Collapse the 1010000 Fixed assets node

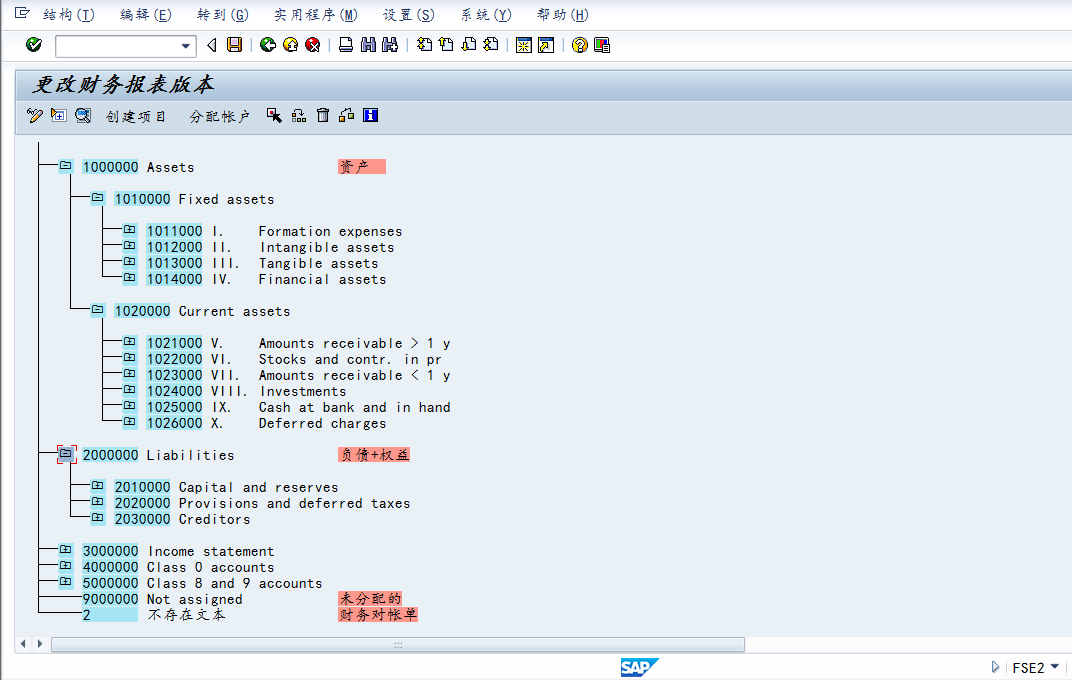[x=98, y=198]
